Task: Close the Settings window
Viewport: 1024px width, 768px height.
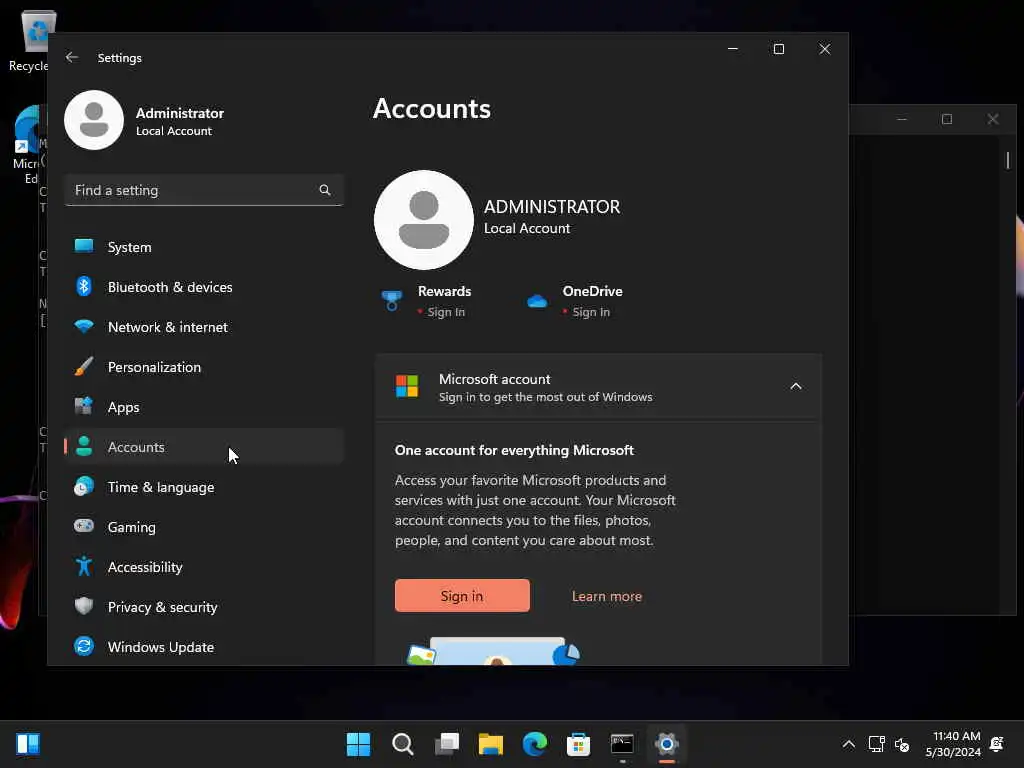Action: tap(825, 49)
